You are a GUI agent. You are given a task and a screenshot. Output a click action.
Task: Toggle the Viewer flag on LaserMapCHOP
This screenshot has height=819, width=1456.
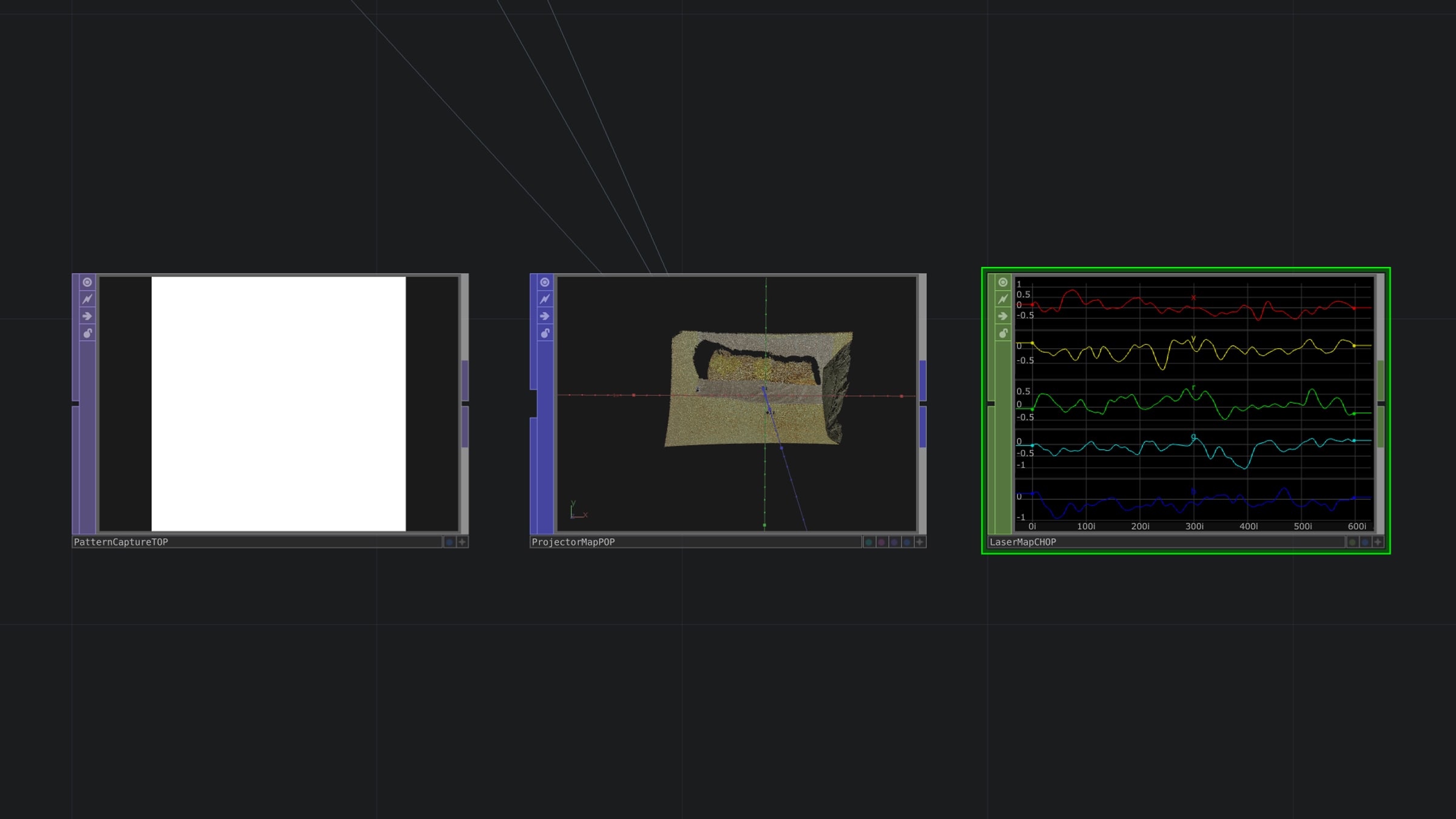1003,282
